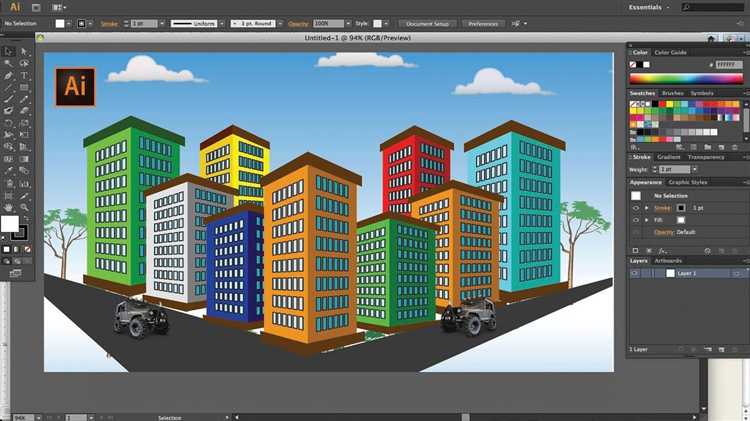Expand the Stroke row in Appearance panel
The width and height of the screenshot is (750, 421).
[647, 208]
